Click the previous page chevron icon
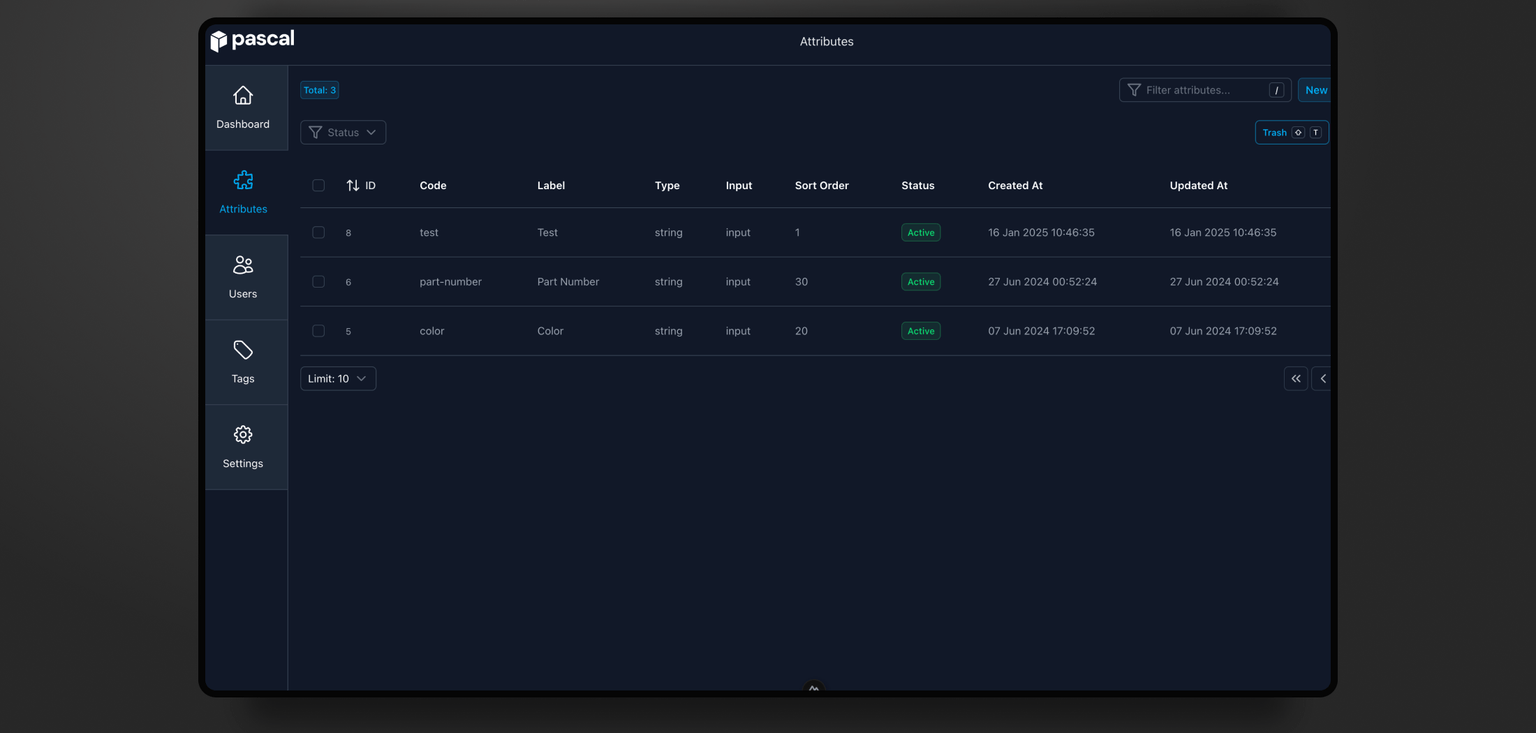The width and height of the screenshot is (1536, 733). [1322, 379]
